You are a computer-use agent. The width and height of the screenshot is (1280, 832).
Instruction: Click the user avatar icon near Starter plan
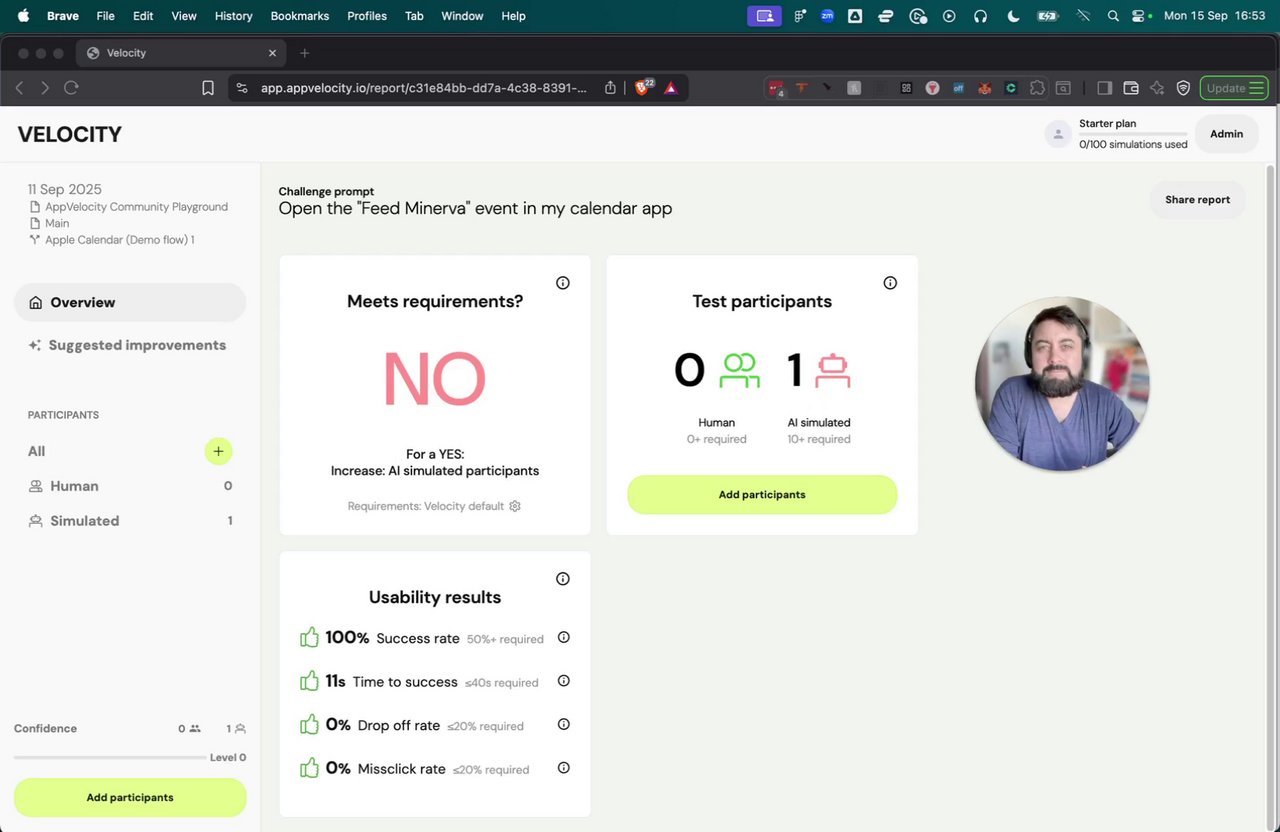[x=1058, y=134]
